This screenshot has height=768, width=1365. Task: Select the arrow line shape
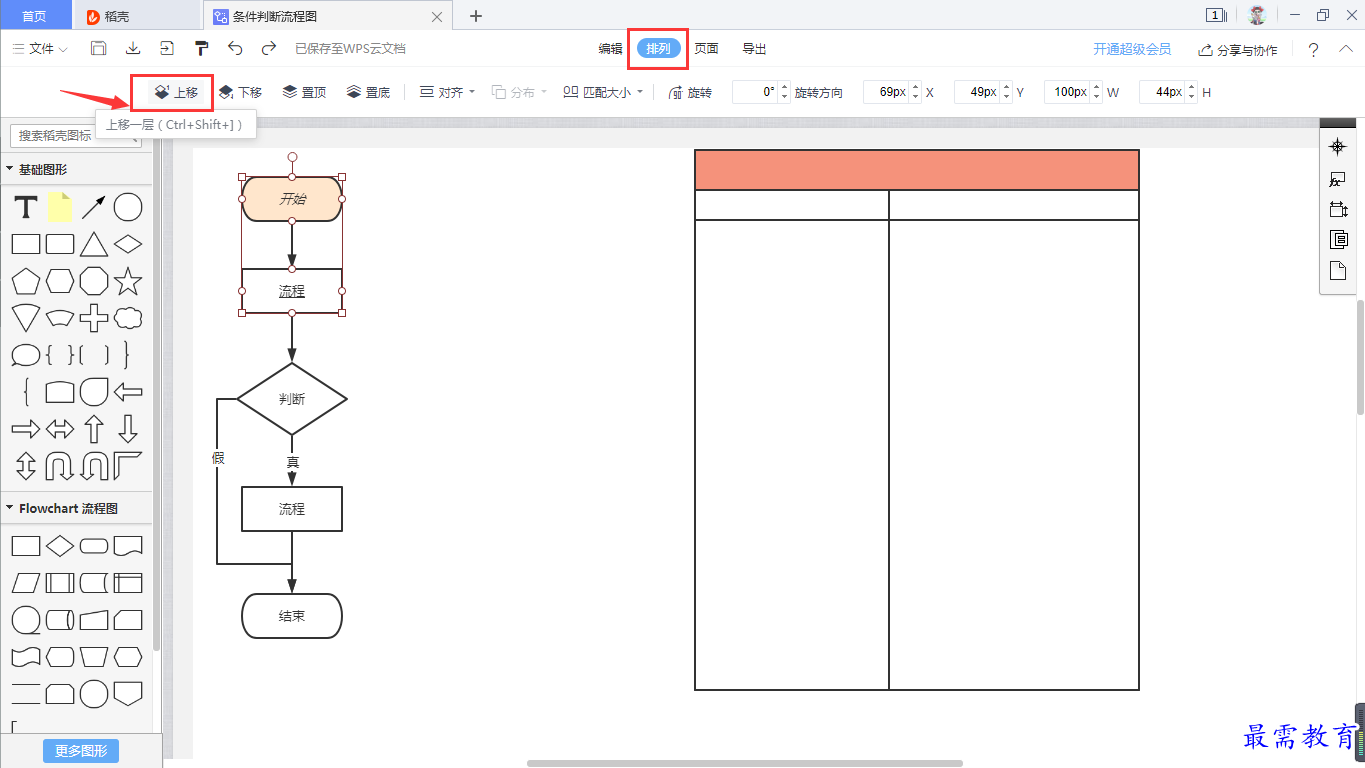(94, 207)
